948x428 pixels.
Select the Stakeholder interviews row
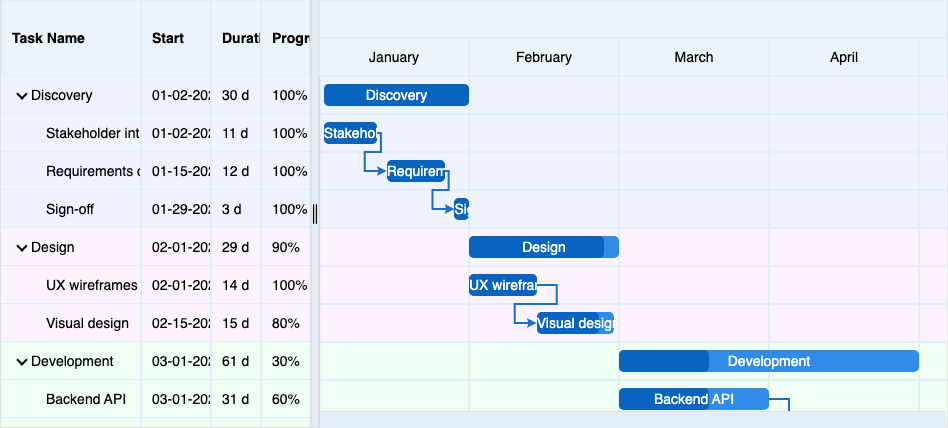click(x=92, y=134)
